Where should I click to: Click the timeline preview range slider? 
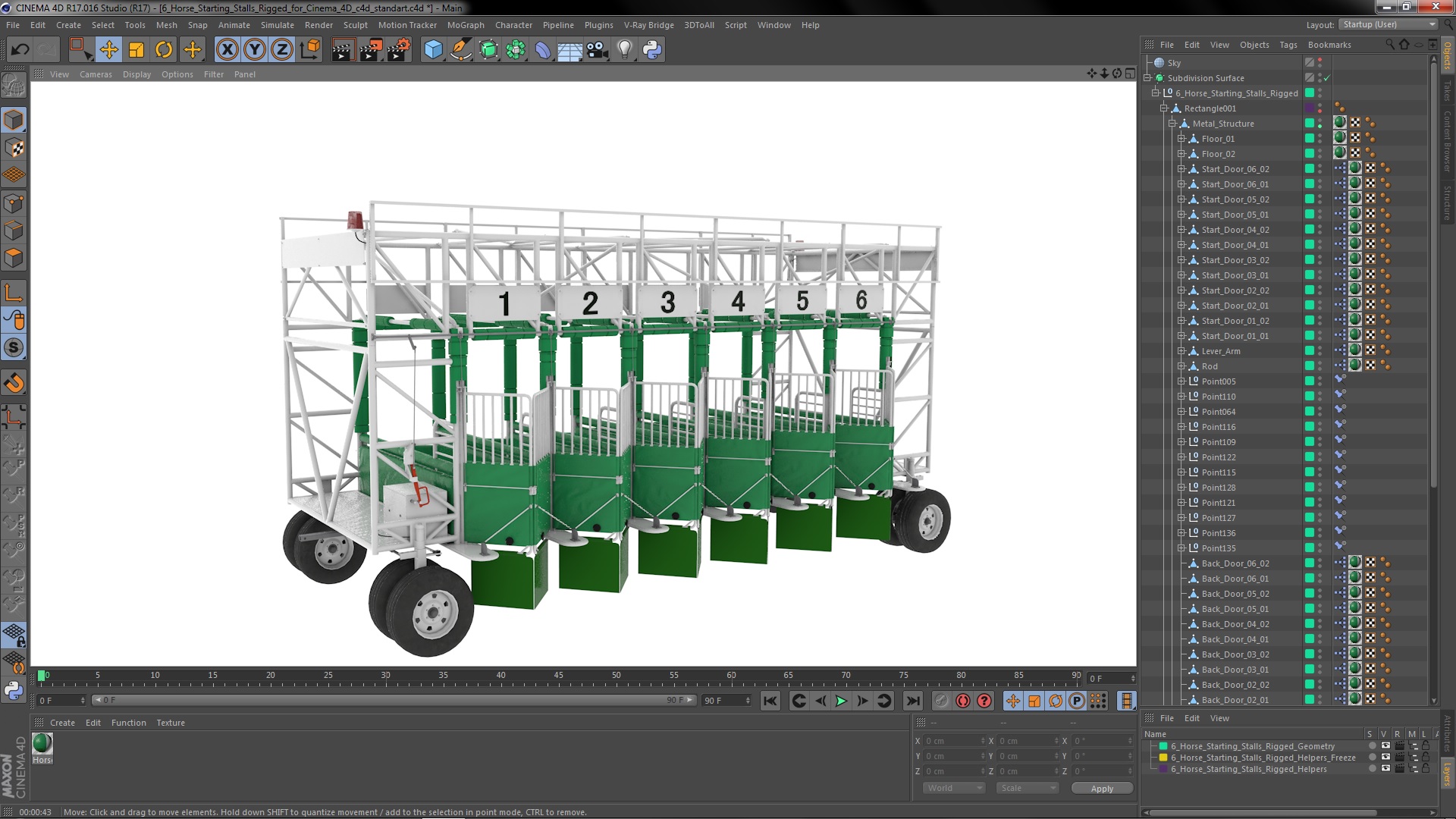click(x=394, y=700)
